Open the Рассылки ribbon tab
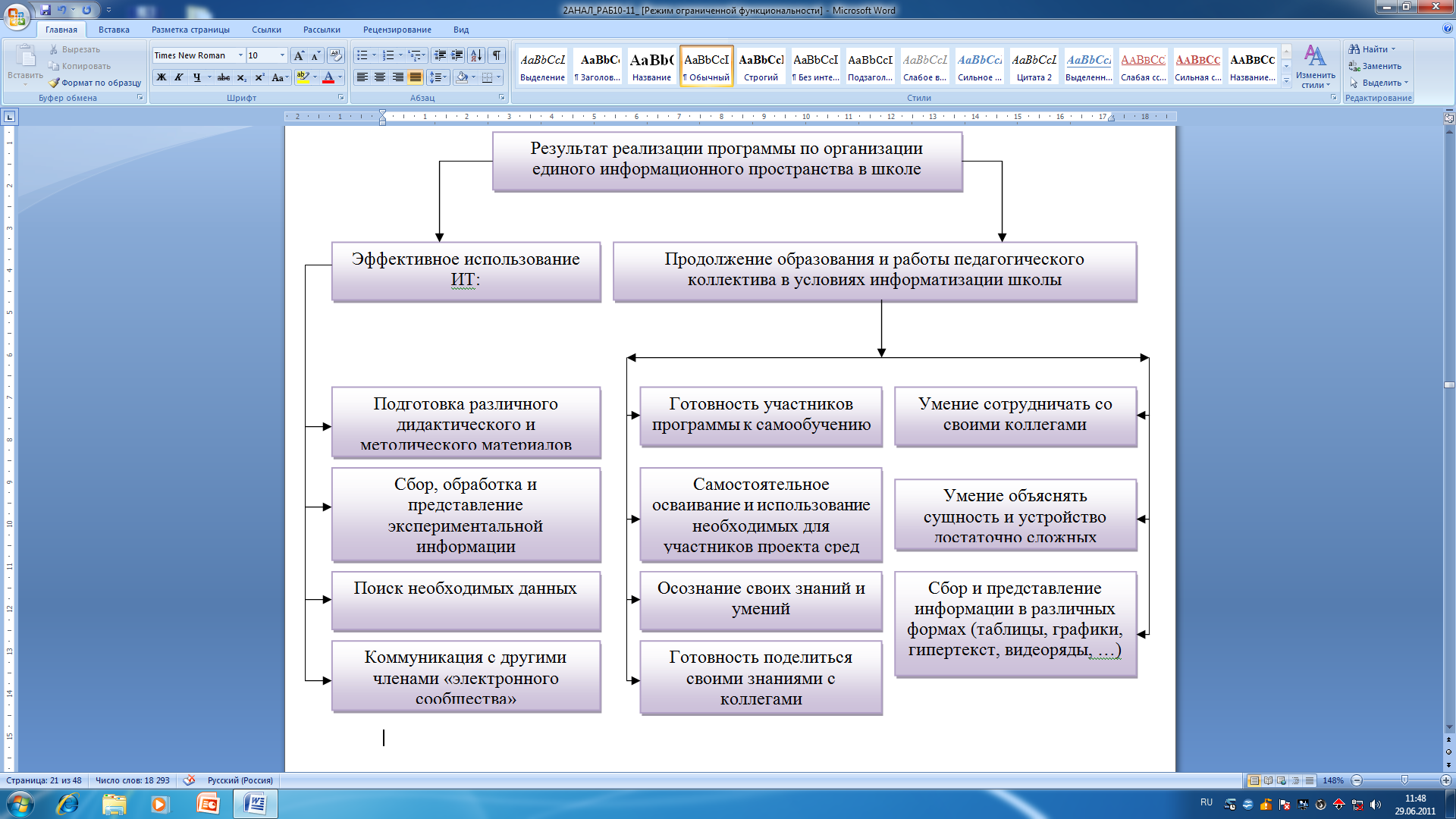Image resolution: width=1456 pixels, height=819 pixels. 322,30
